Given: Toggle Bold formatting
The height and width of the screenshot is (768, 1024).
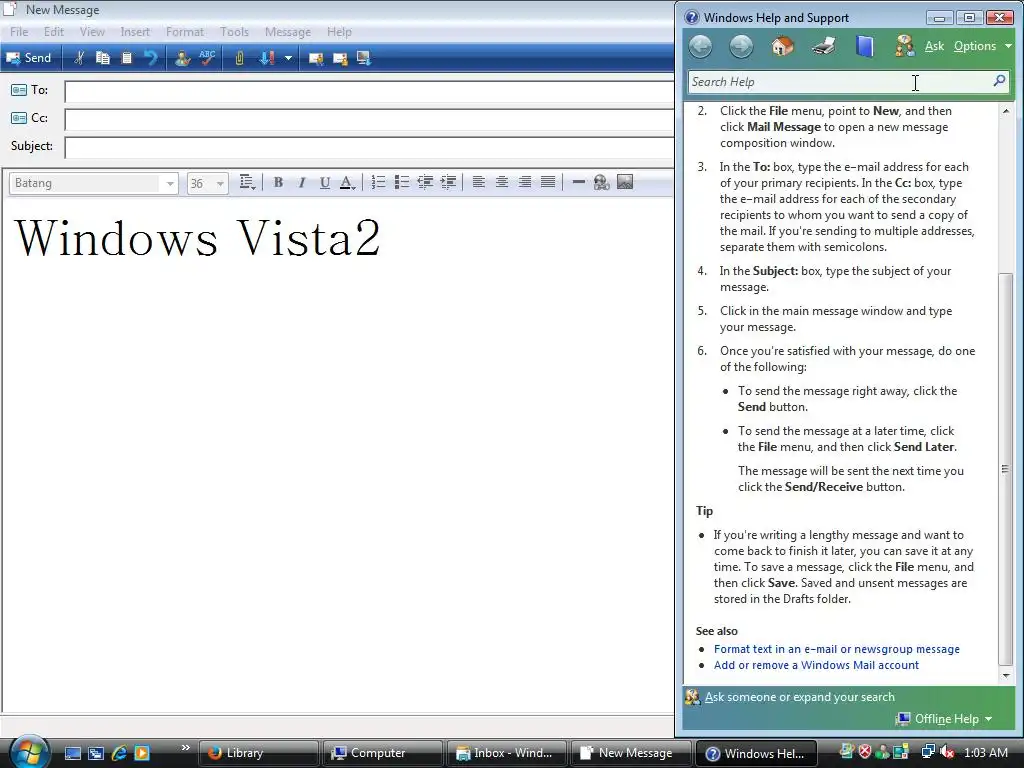Looking at the screenshot, I should [x=278, y=182].
